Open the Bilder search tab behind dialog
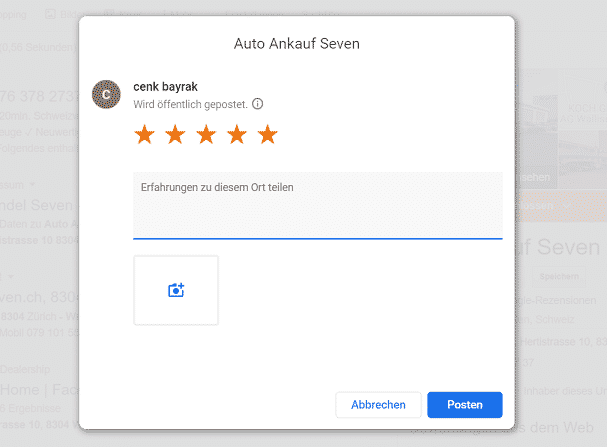Image resolution: width=607 pixels, height=447 pixels. (x=64, y=15)
